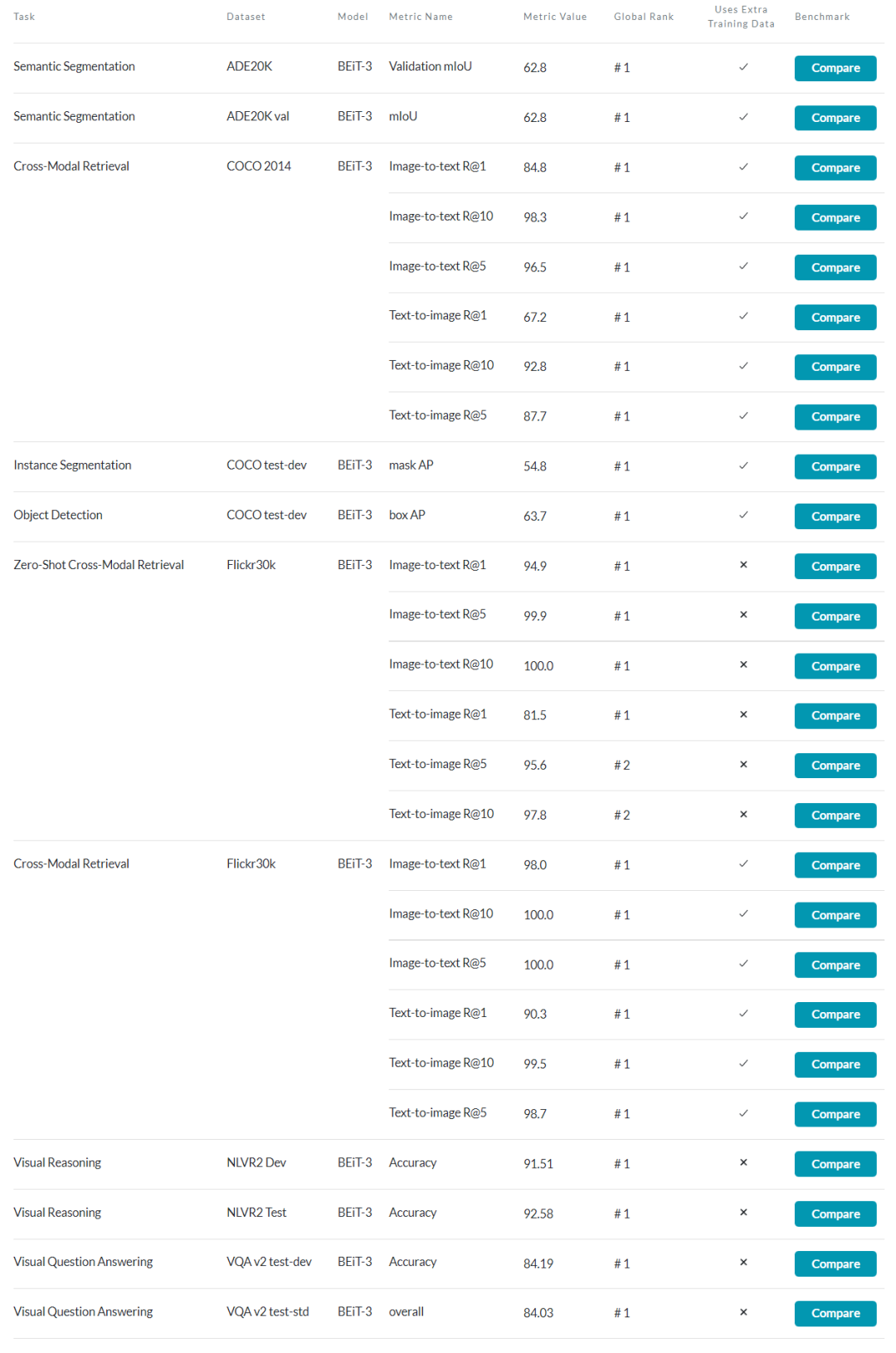Follow the Object Detection task link

point(58,515)
